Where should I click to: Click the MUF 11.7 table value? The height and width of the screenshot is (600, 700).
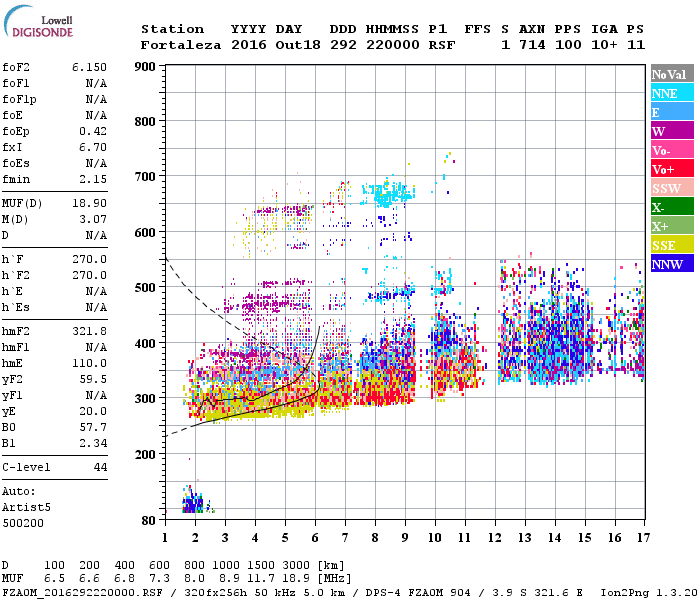[x=261, y=579]
